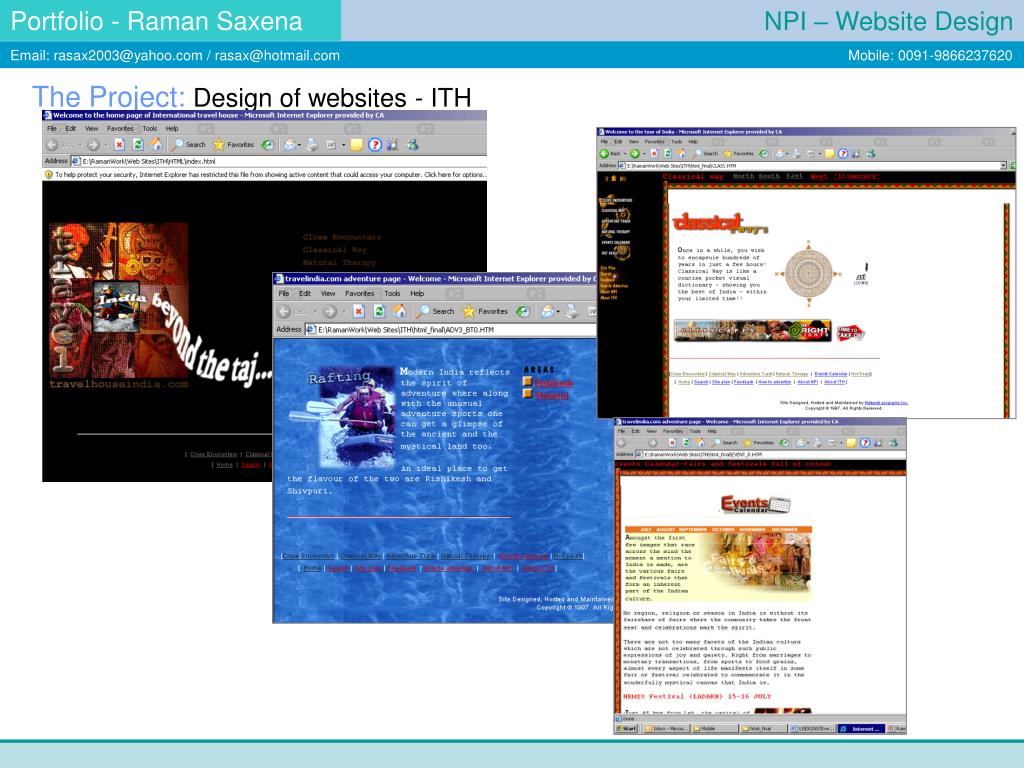Click Search button in adventure page window

[435, 312]
